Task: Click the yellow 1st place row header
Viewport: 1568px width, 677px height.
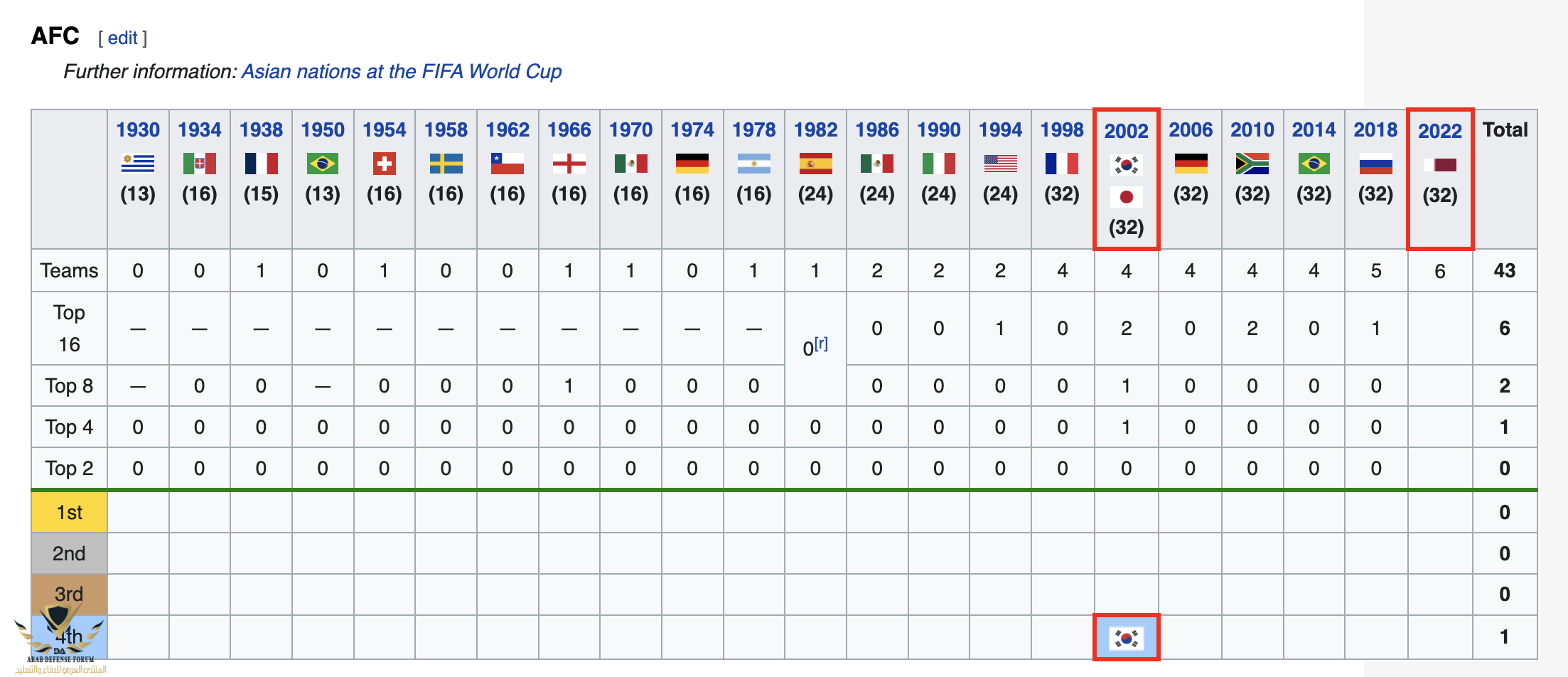Action: [x=69, y=512]
